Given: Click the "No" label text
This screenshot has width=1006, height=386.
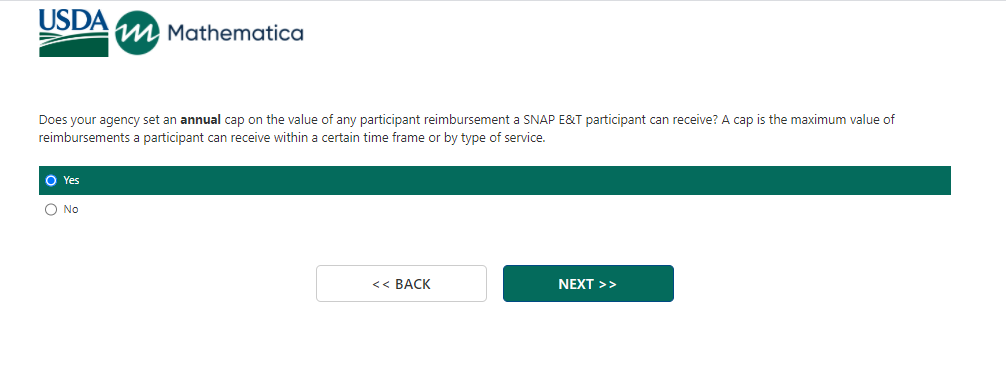Looking at the screenshot, I should pyautogui.click(x=71, y=210).
